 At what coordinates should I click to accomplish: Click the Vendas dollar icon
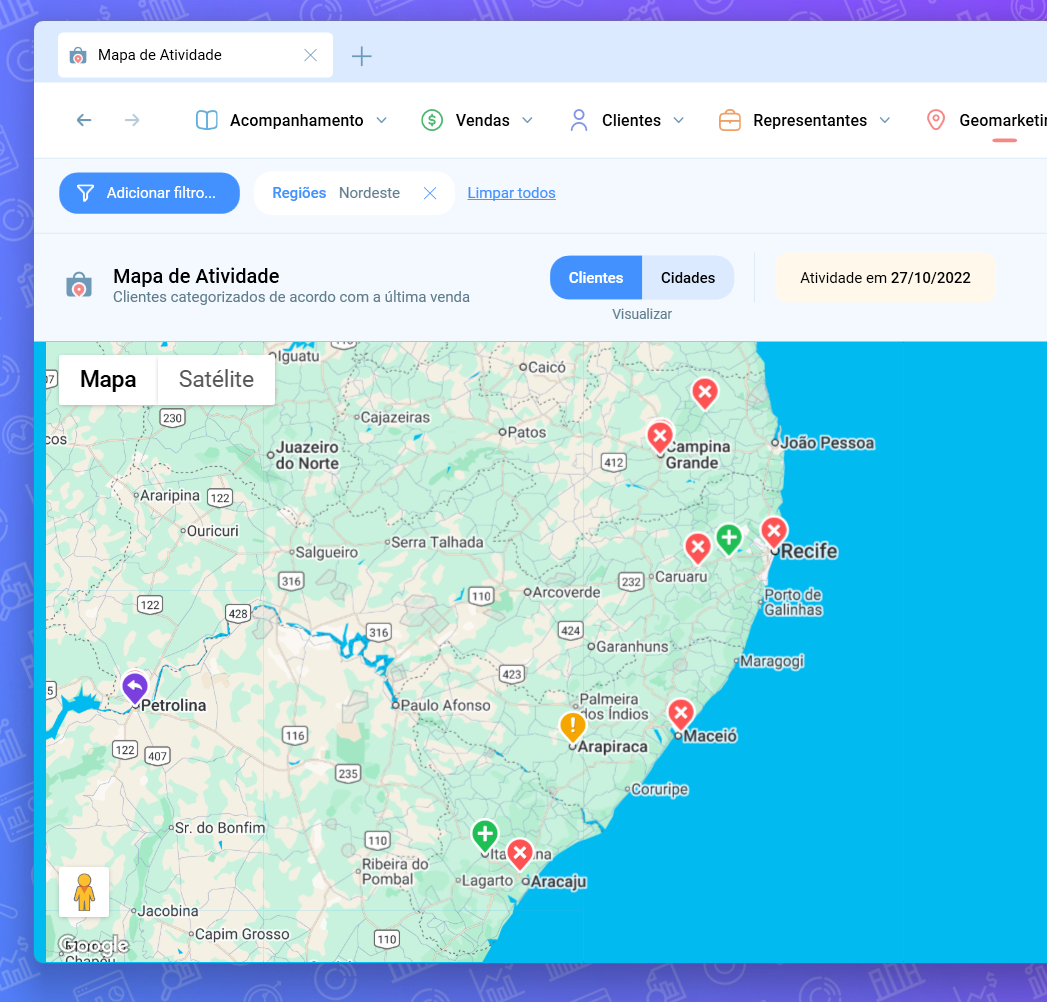pos(432,120)
